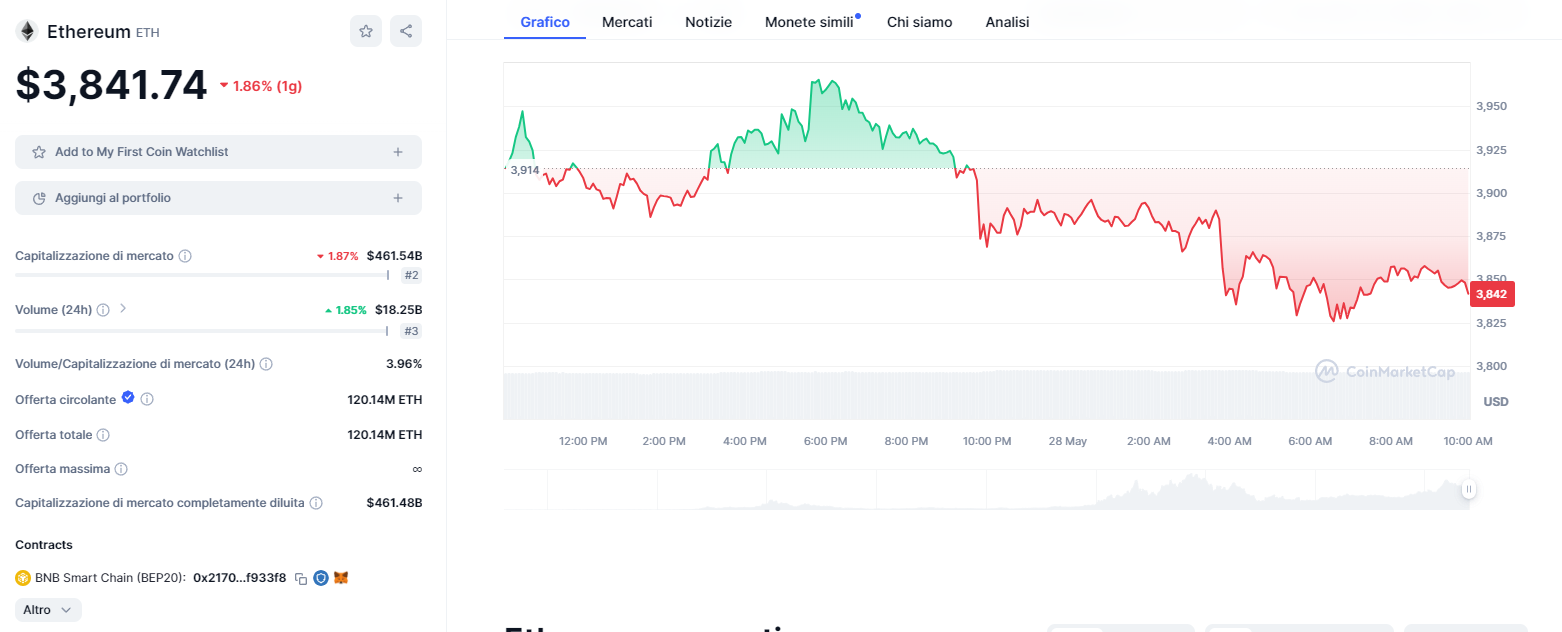The height and width of the screenshot is (632, 1562).
Task: Click info icon beside Offerta massima
Action: coord(121,469)
